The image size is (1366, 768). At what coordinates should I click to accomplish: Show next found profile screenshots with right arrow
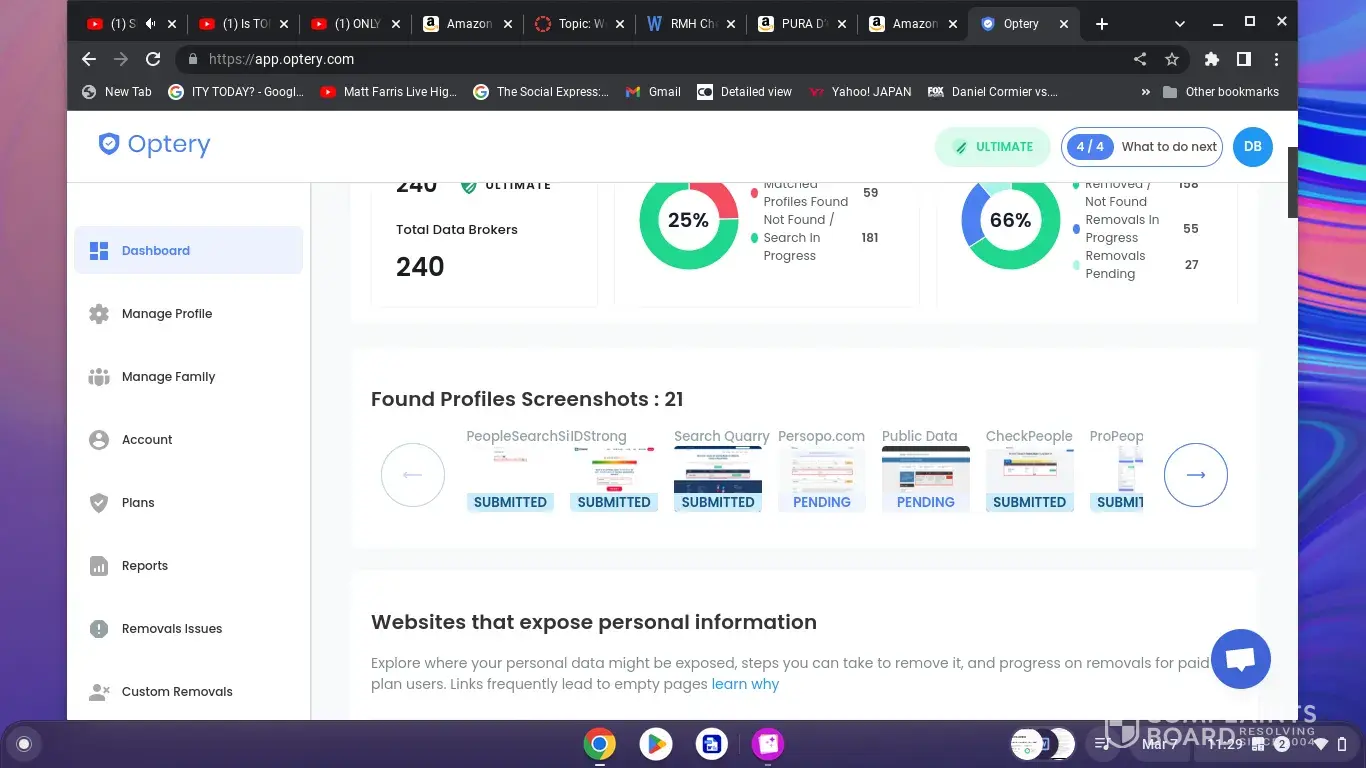click(1196, 475)
